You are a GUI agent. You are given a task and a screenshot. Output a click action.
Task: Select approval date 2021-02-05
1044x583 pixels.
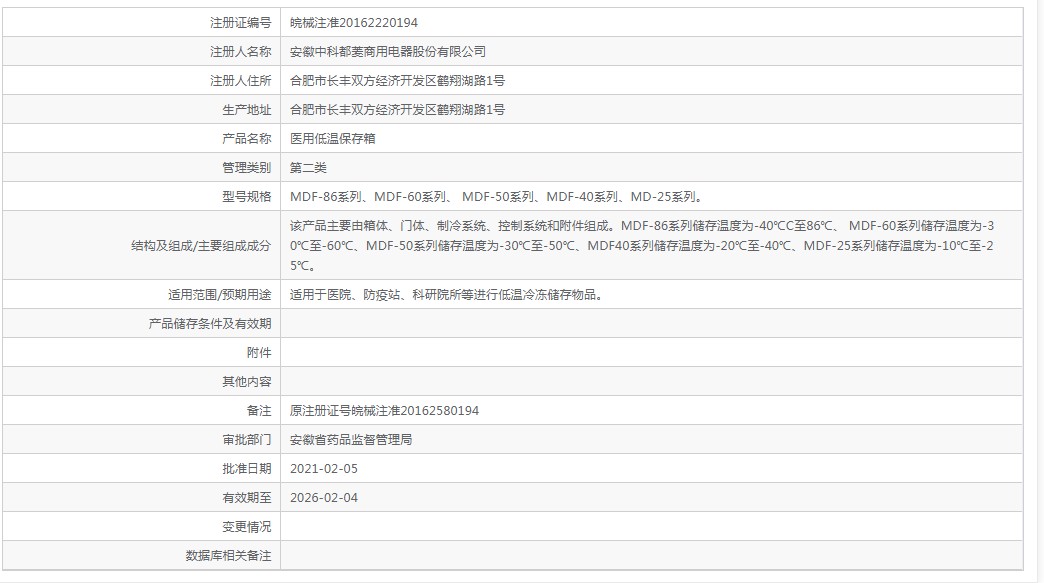[x=324, y=469]
